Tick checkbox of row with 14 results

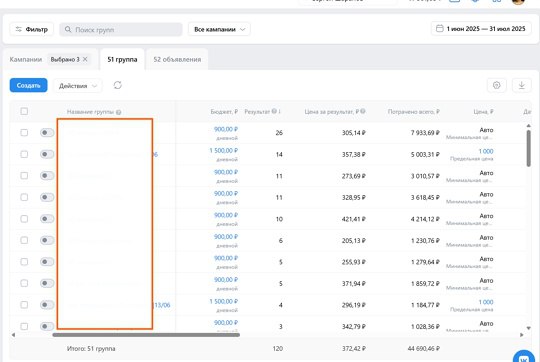[x=24, y=154]
